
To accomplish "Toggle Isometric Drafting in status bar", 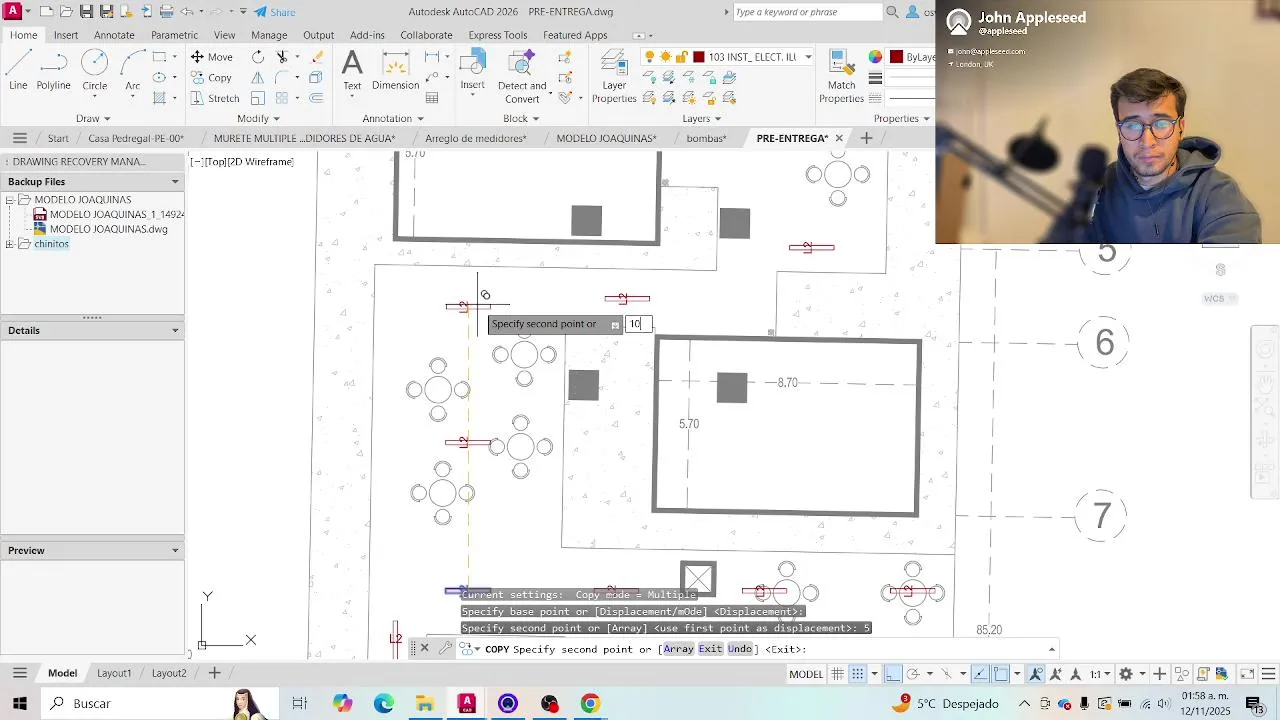I will [947, 674].
